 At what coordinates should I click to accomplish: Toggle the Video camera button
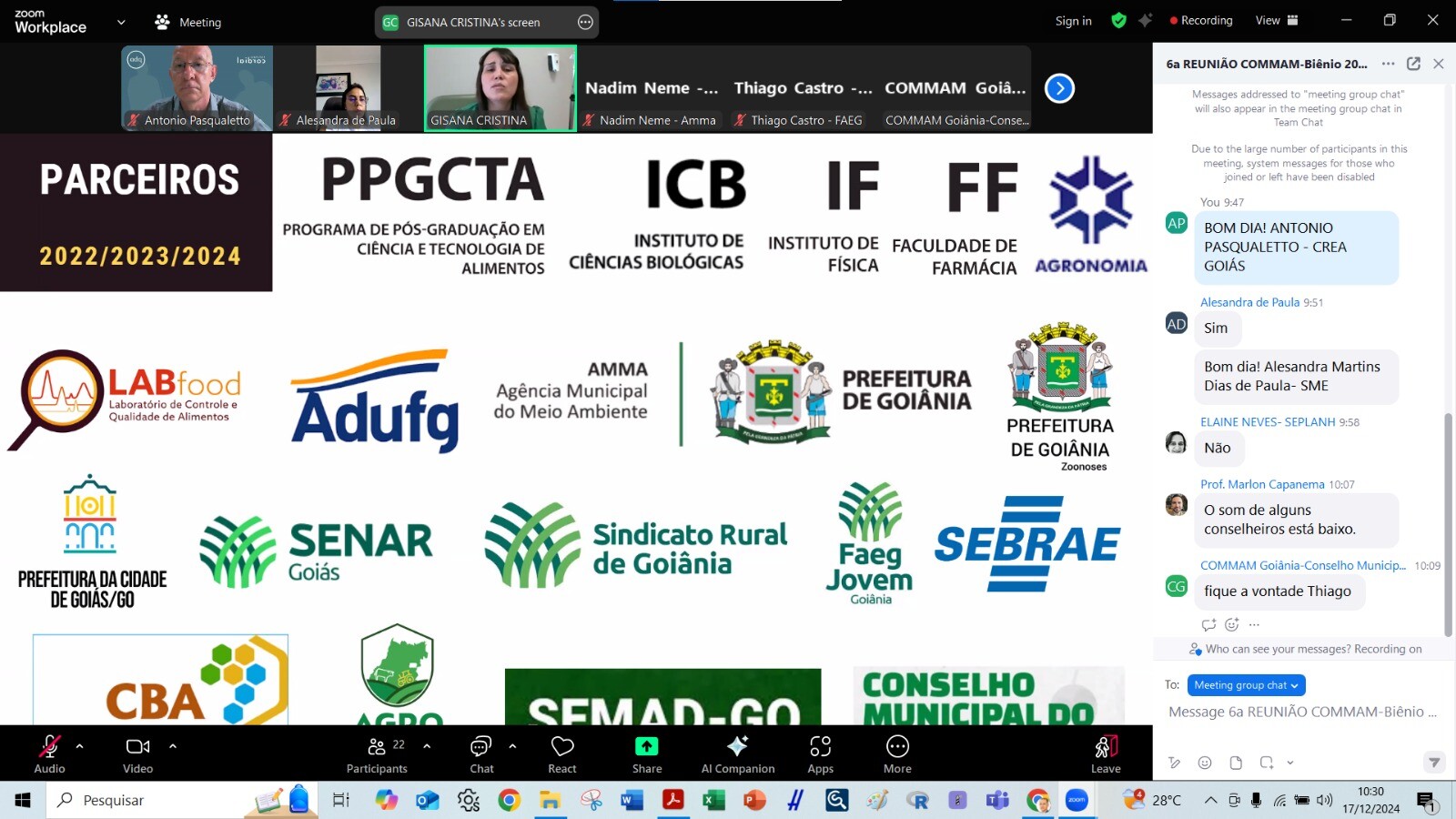tap(137, 754)
